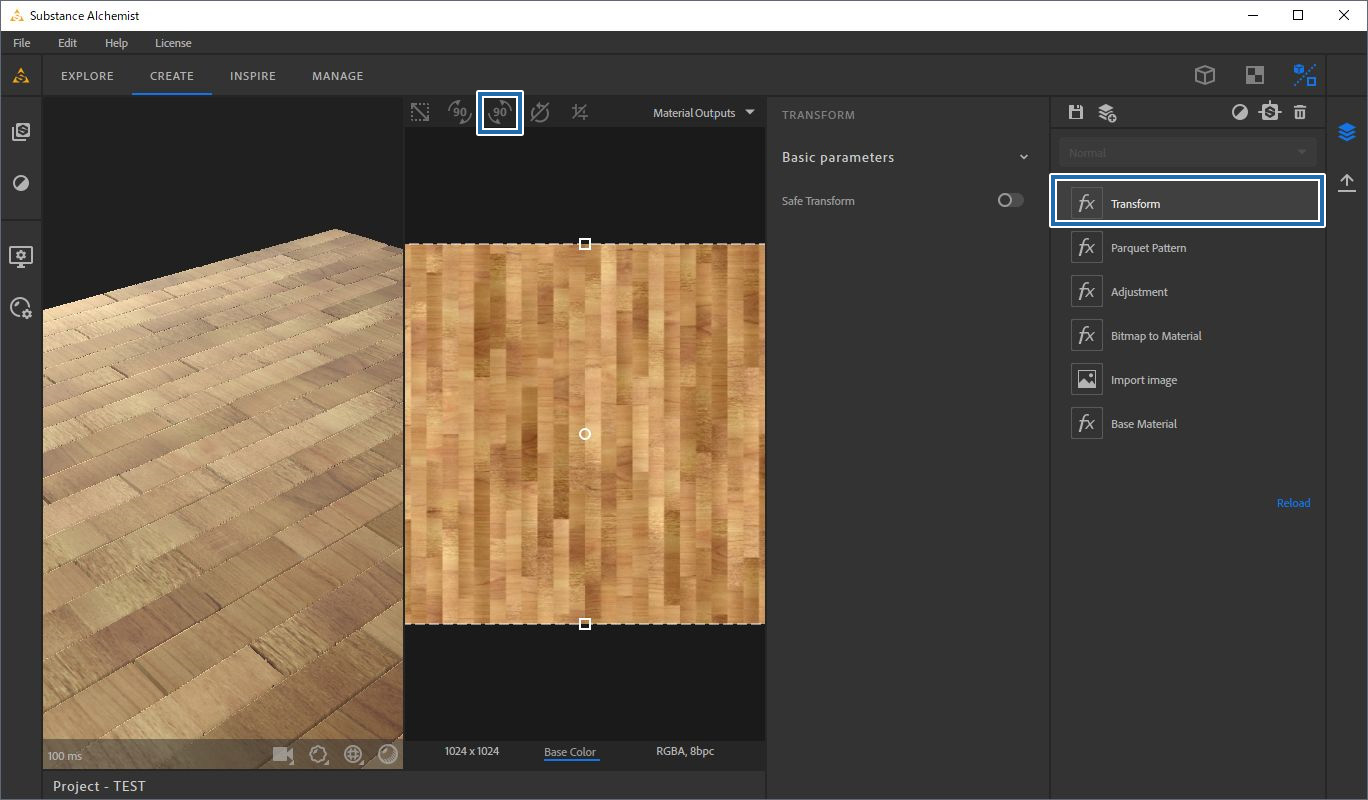Viewport: 1368px width, 800px height.
Task: Toggle the 2D checkerboard view mode
Action: pos(1254,75)
